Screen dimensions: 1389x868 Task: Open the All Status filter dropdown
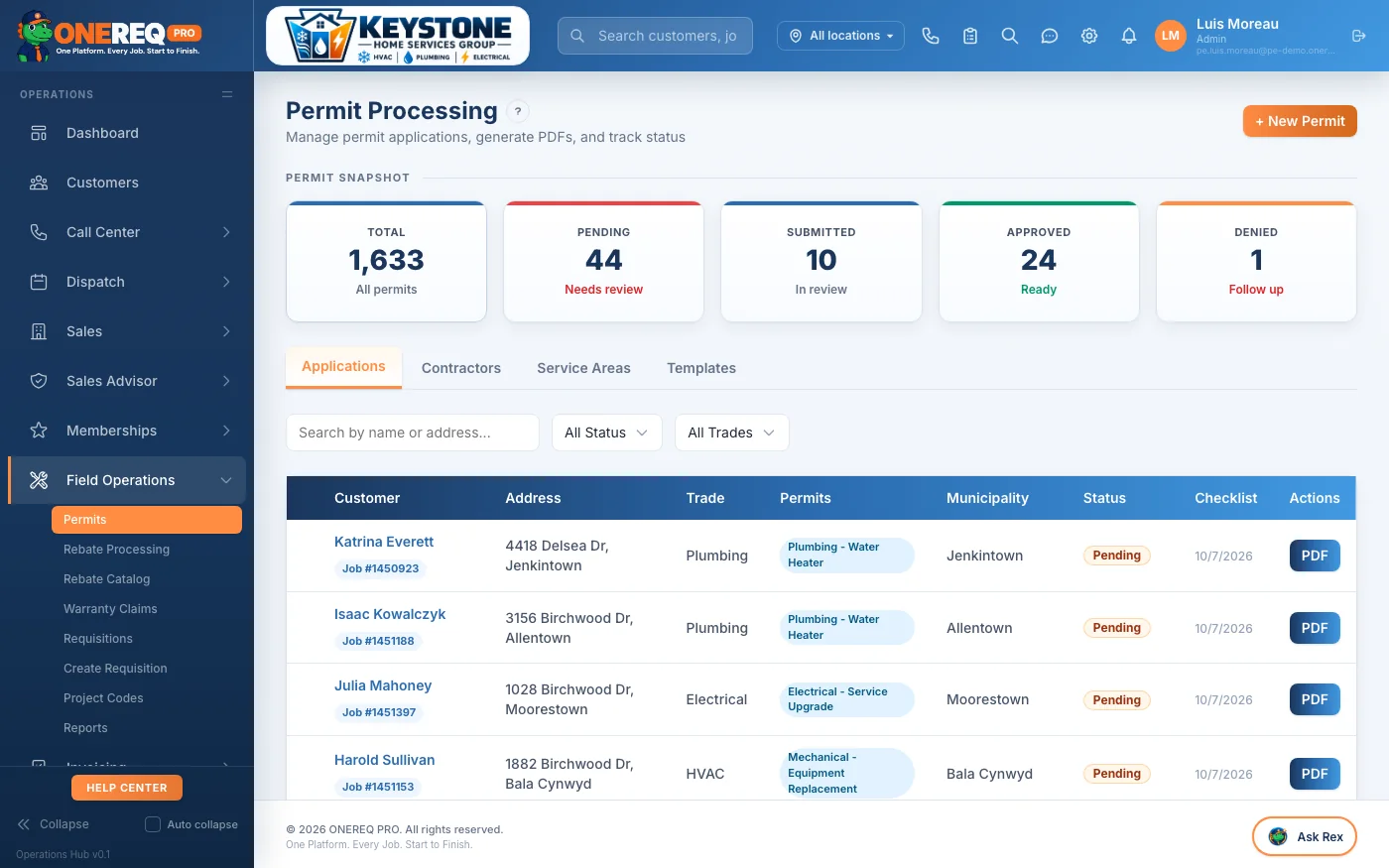606,433
